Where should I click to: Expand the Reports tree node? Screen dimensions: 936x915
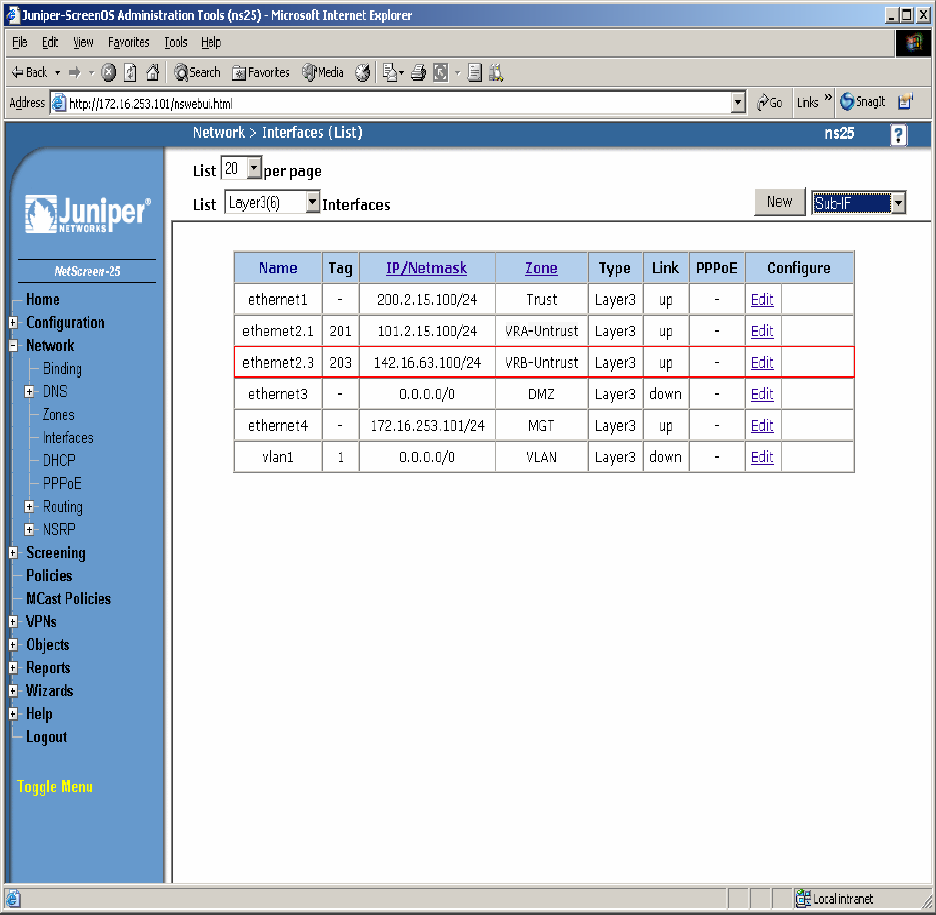point(13,668)
